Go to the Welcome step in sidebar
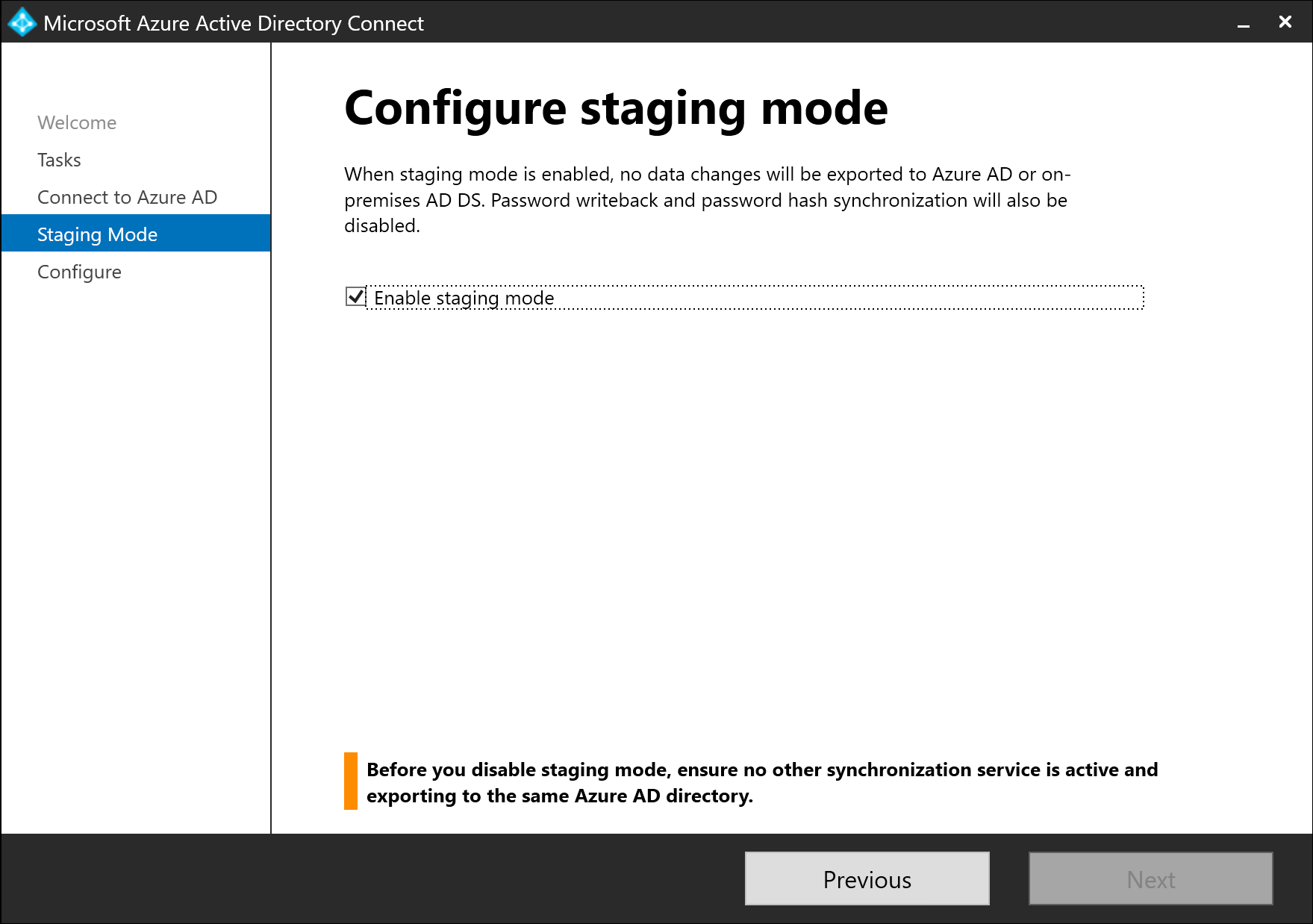 coord(77,122)
